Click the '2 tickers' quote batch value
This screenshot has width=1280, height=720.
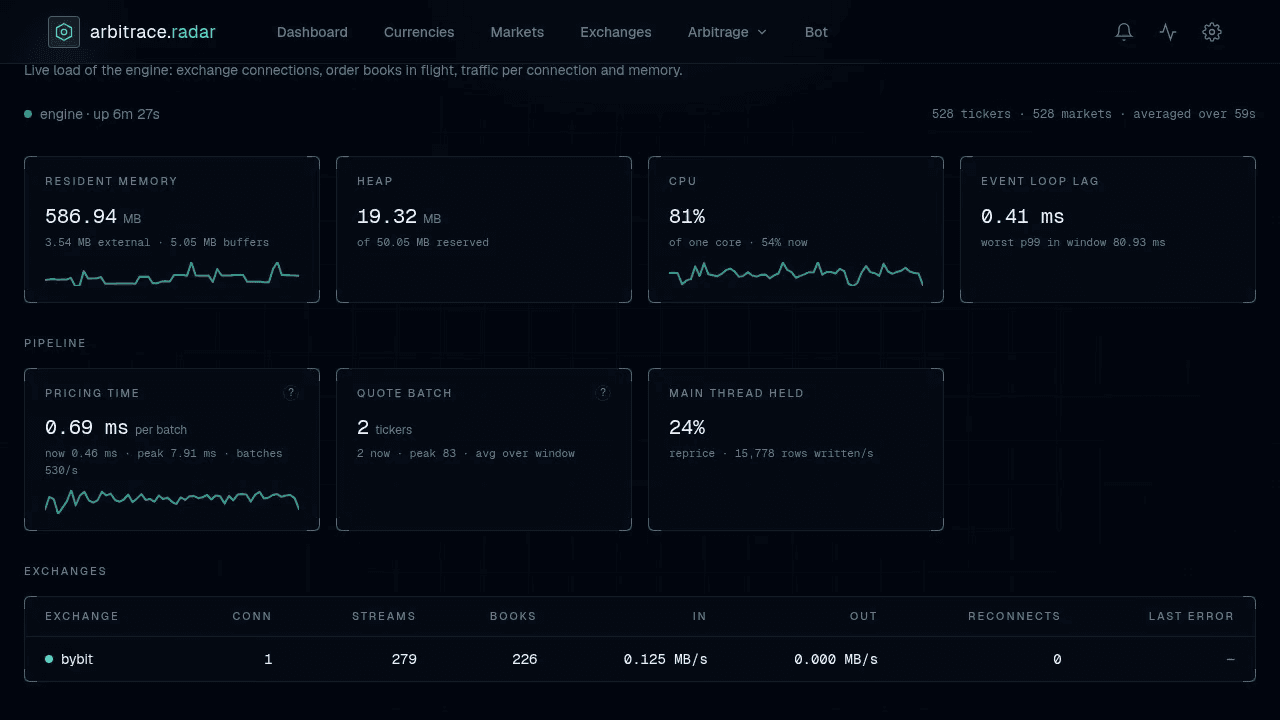click(x=384, y=428)
